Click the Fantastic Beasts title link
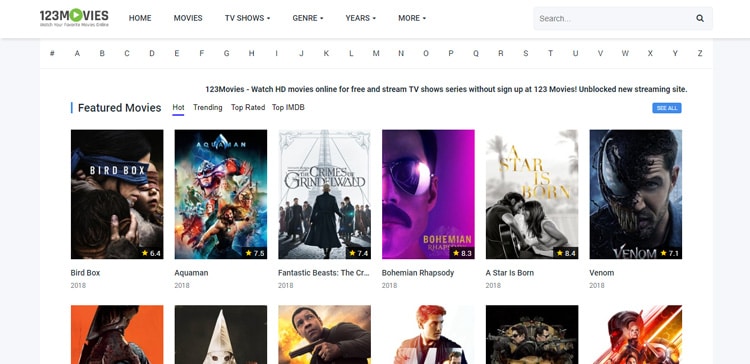This screenshot has height=364, width=750. pos(324,273)
